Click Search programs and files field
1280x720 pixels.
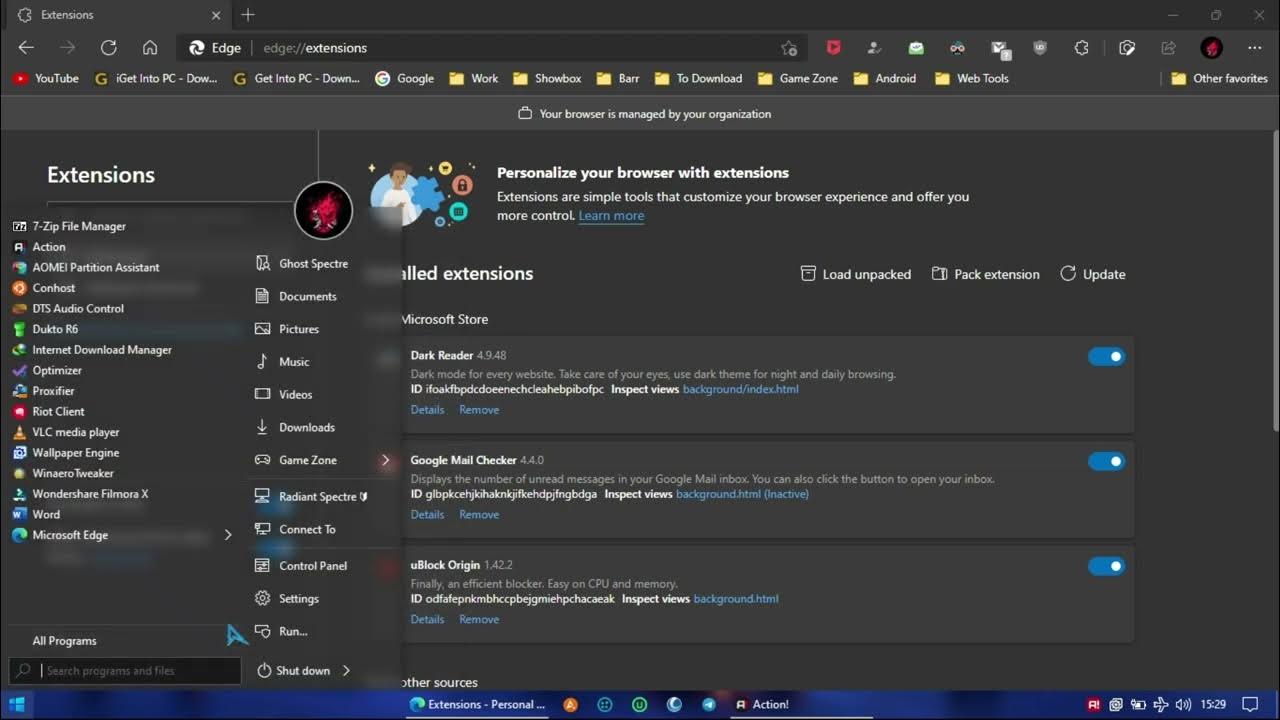click(125, 670)
